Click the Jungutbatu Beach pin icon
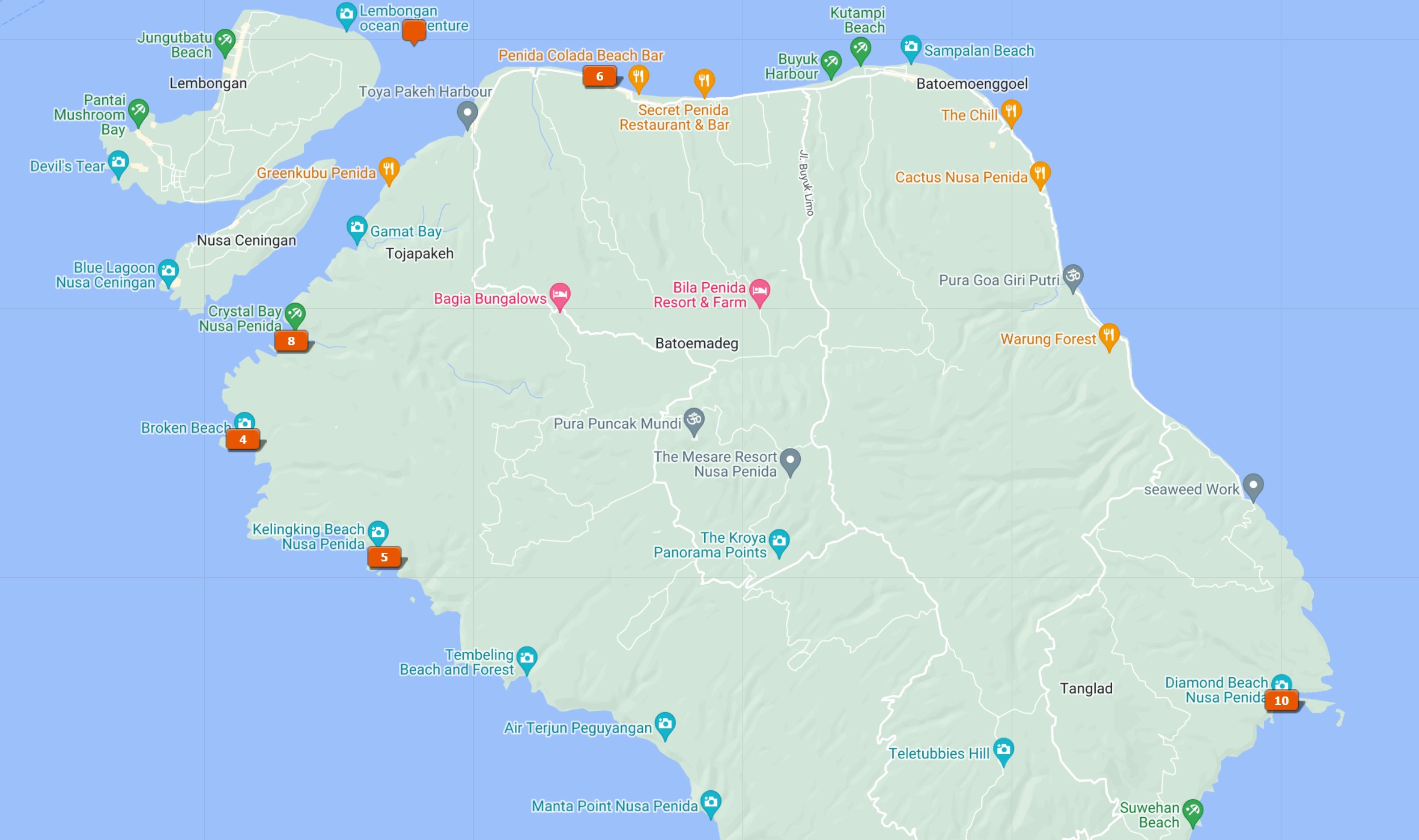 225,41
